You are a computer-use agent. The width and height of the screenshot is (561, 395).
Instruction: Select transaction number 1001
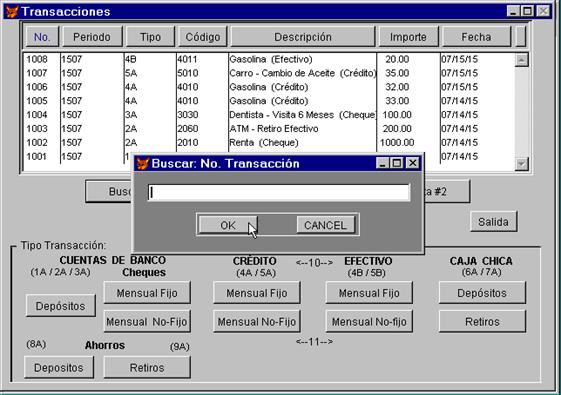(36, 156)
